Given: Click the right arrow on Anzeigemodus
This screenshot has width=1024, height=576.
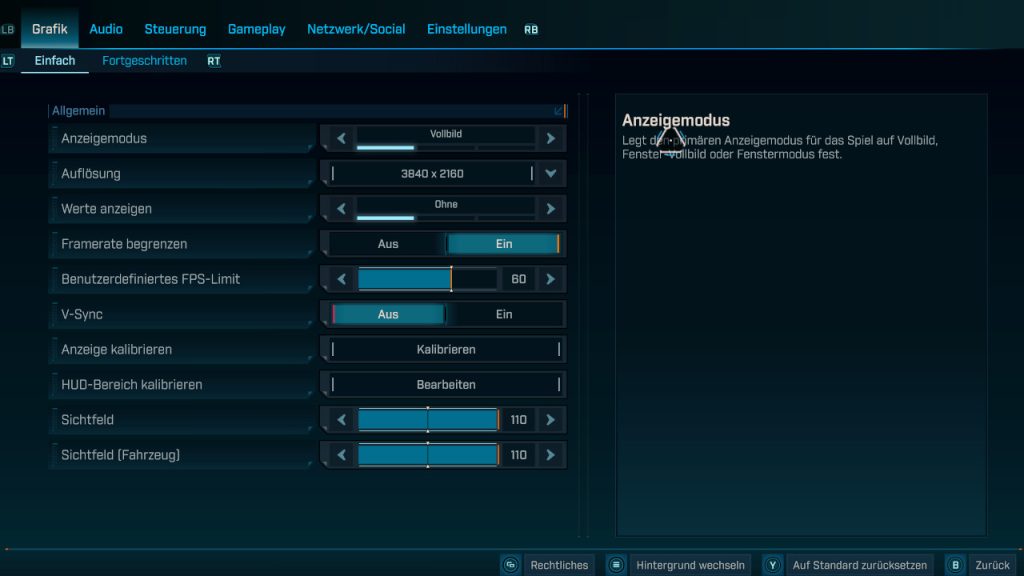Looking at the screenshot, I should [551, 138].
